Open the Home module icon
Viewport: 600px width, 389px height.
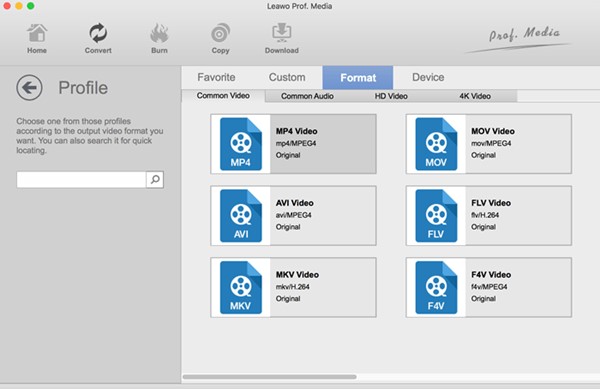37,33
